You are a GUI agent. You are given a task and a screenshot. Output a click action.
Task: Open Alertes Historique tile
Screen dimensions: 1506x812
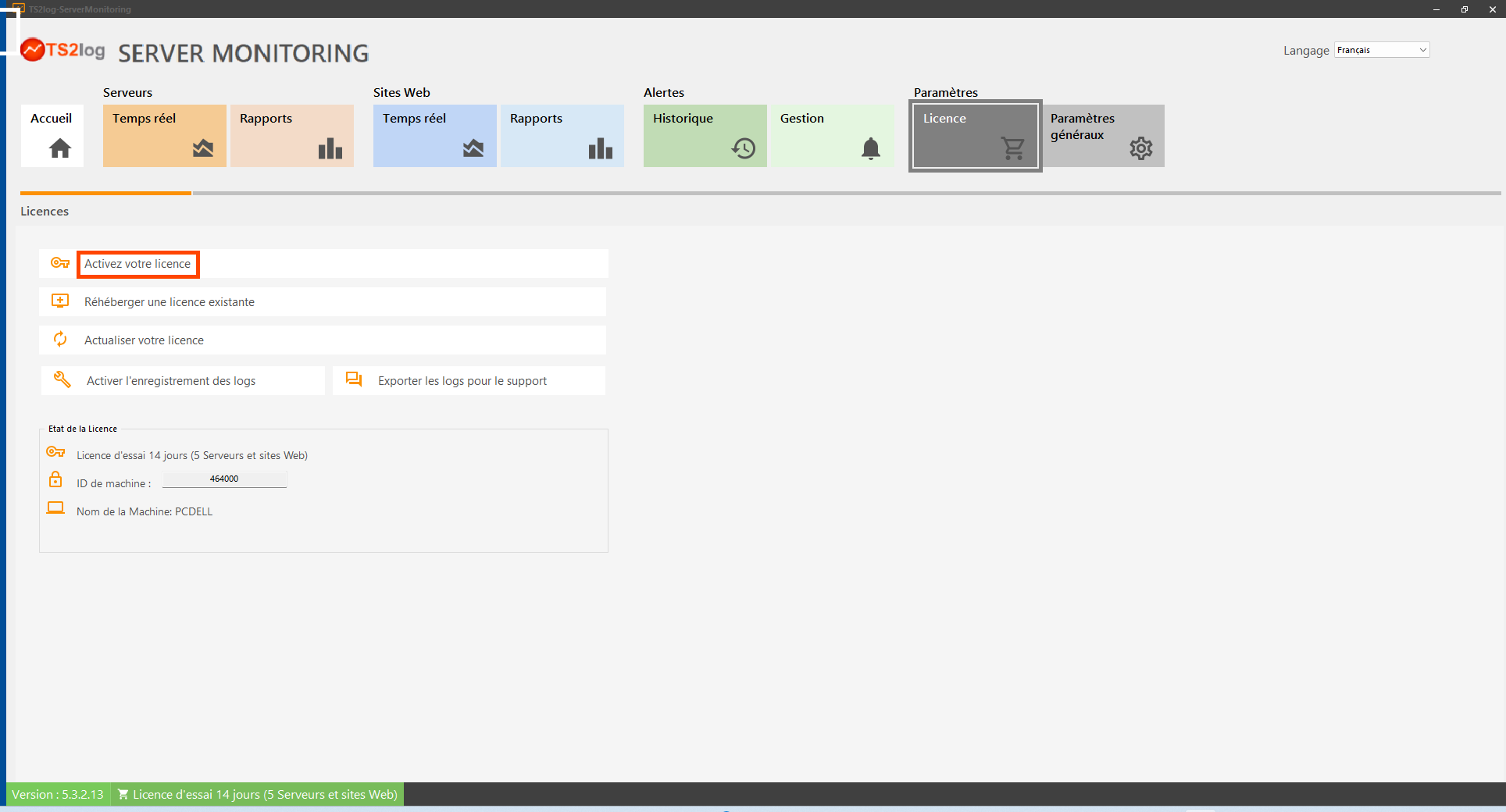click(x=705, y=135)
